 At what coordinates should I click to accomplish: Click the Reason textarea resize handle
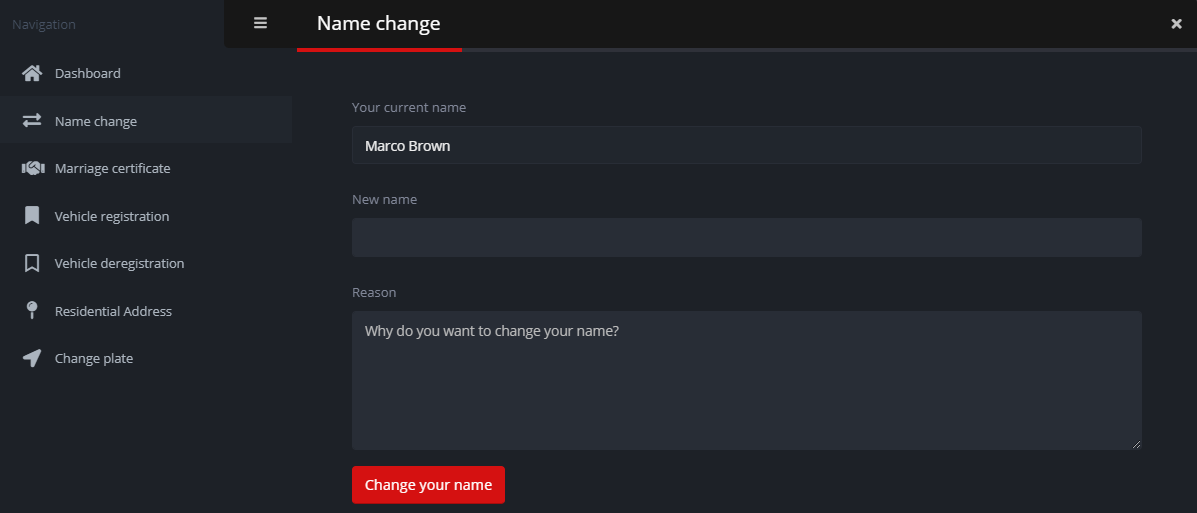coord(1137,444)
